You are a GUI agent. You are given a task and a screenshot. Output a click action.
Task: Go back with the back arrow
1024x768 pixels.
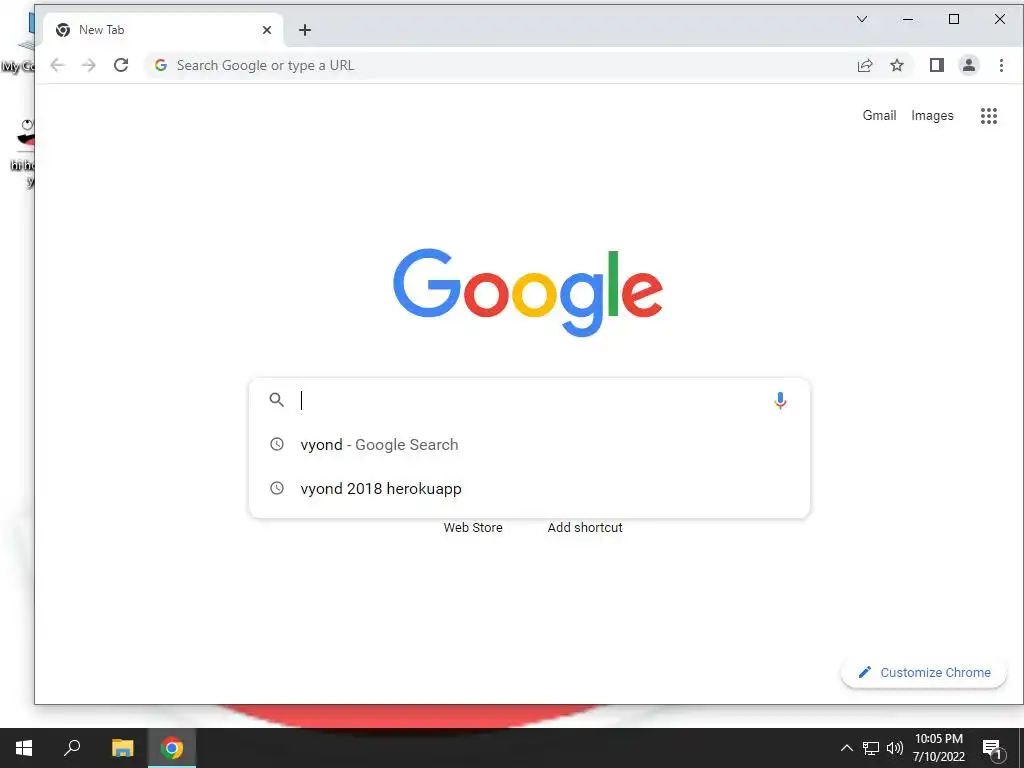click(57, 65)
